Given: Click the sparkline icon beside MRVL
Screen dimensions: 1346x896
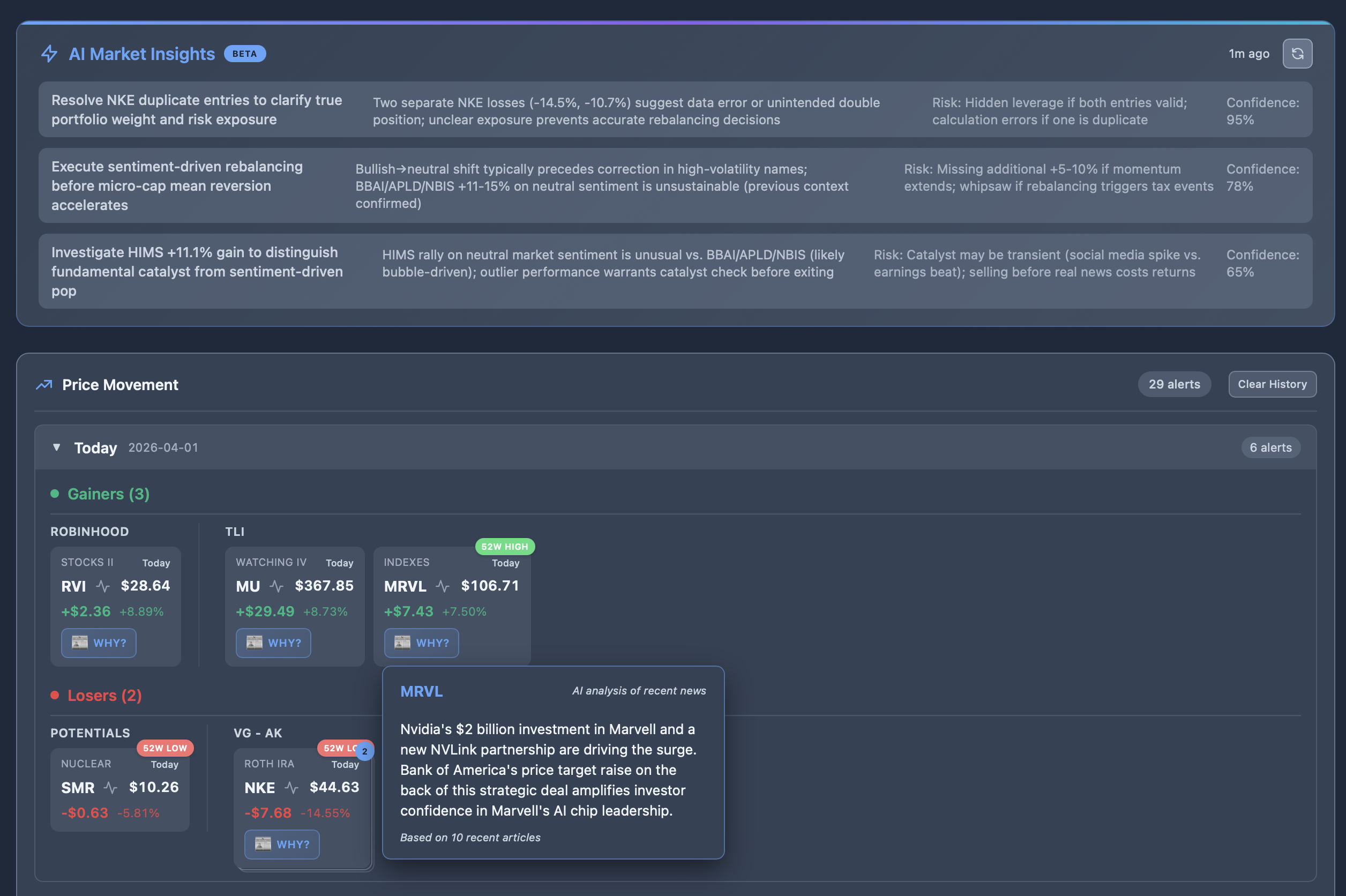Looking at the screenshot, I should click(443, 586).
